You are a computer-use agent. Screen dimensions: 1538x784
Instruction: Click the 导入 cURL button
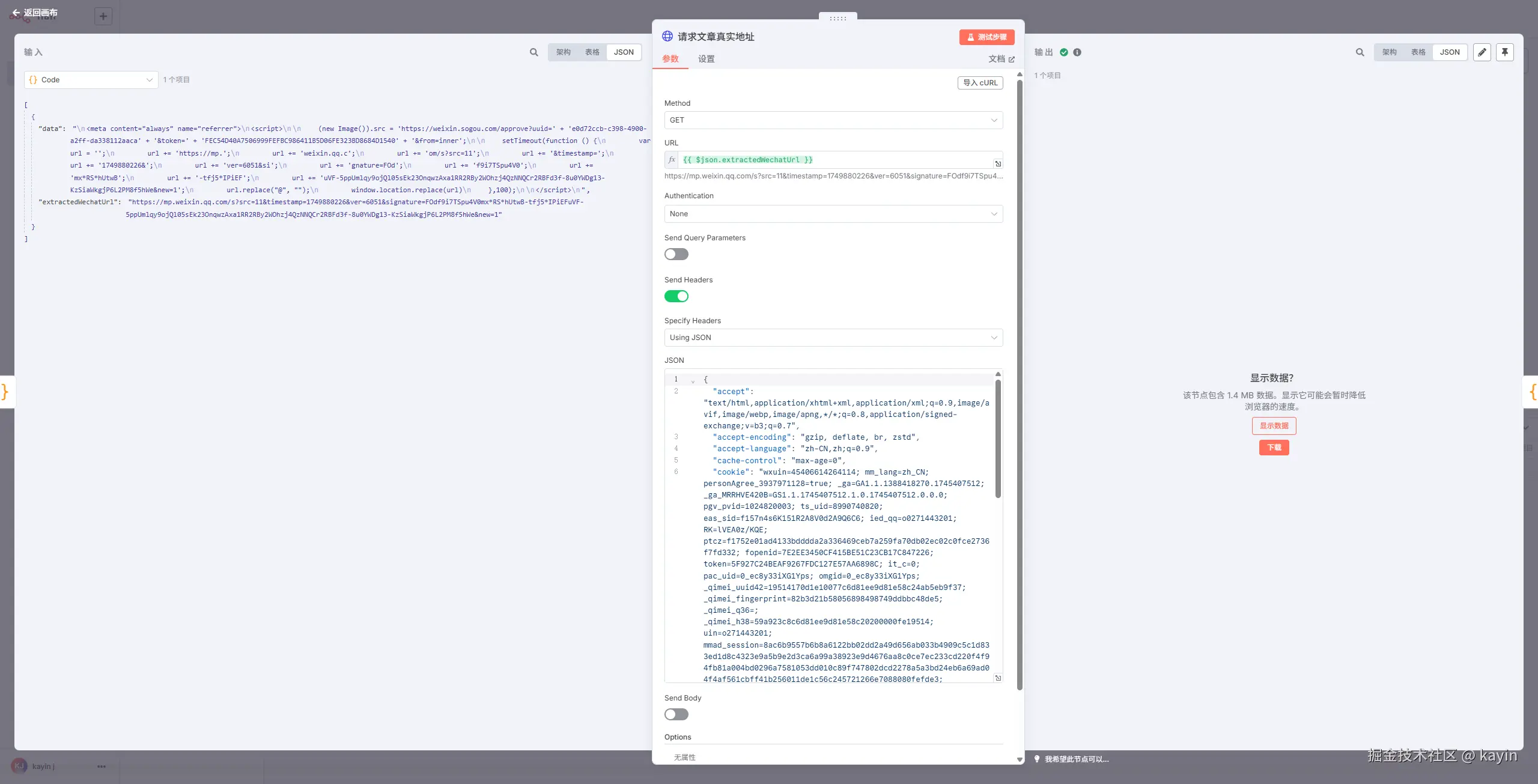980,83
